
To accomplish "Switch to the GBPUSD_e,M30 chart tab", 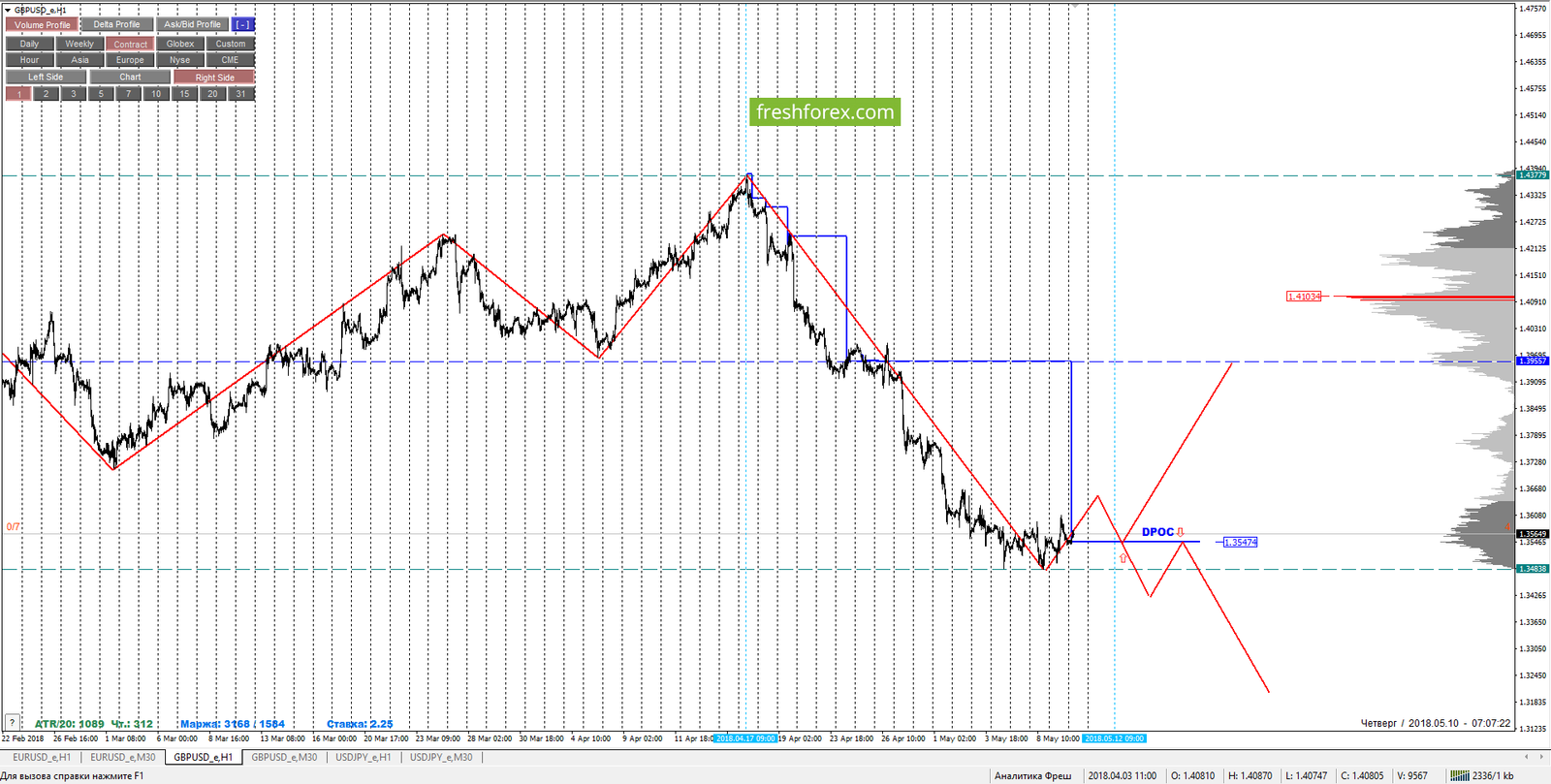I will [284, 757].
